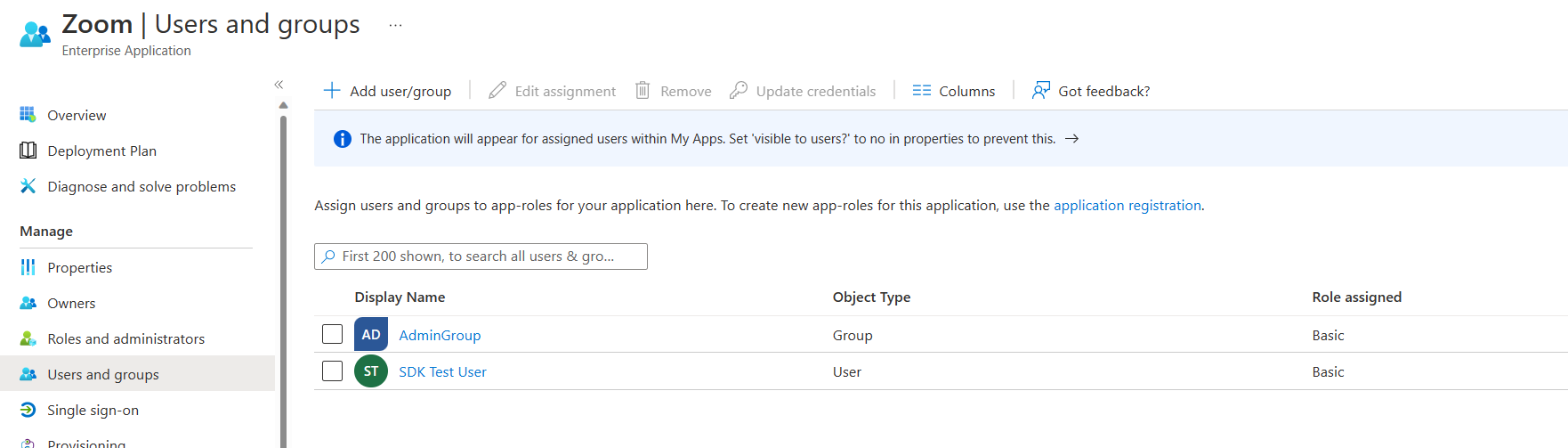Collapse the sidebar with double chevron
The width and height of the screenshot is (1568, 448).
279,85
